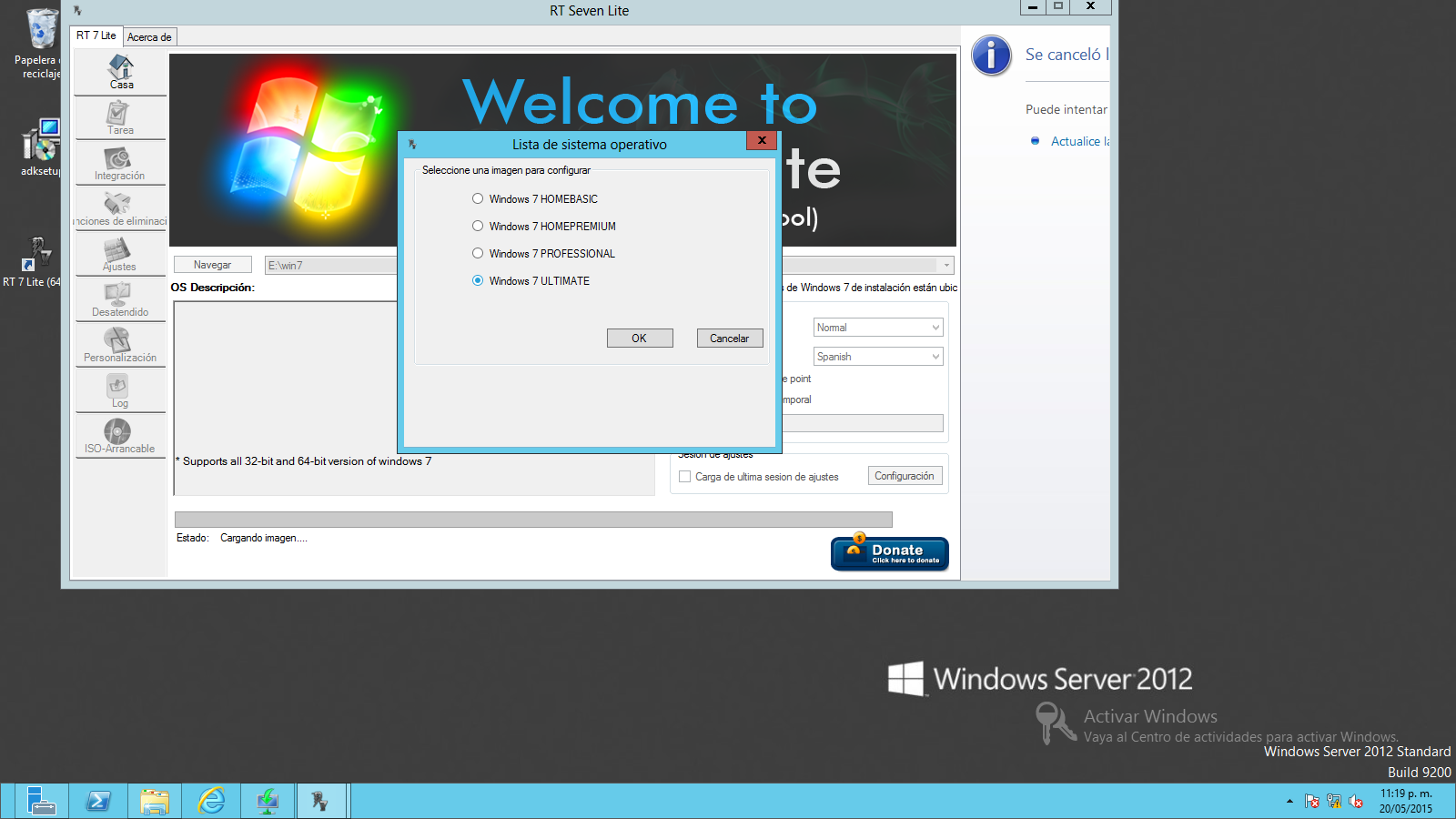Screen dimensions: 1456x819
Task: Open the Casa sidebar section
Action: click(120, 72)
